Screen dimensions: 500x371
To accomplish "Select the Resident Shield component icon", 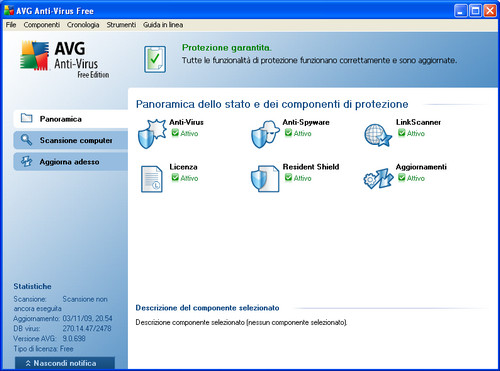I will tap(265, 179).
